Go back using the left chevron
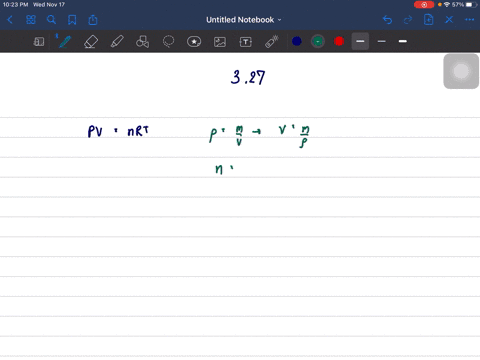 [x=10, y=20]
